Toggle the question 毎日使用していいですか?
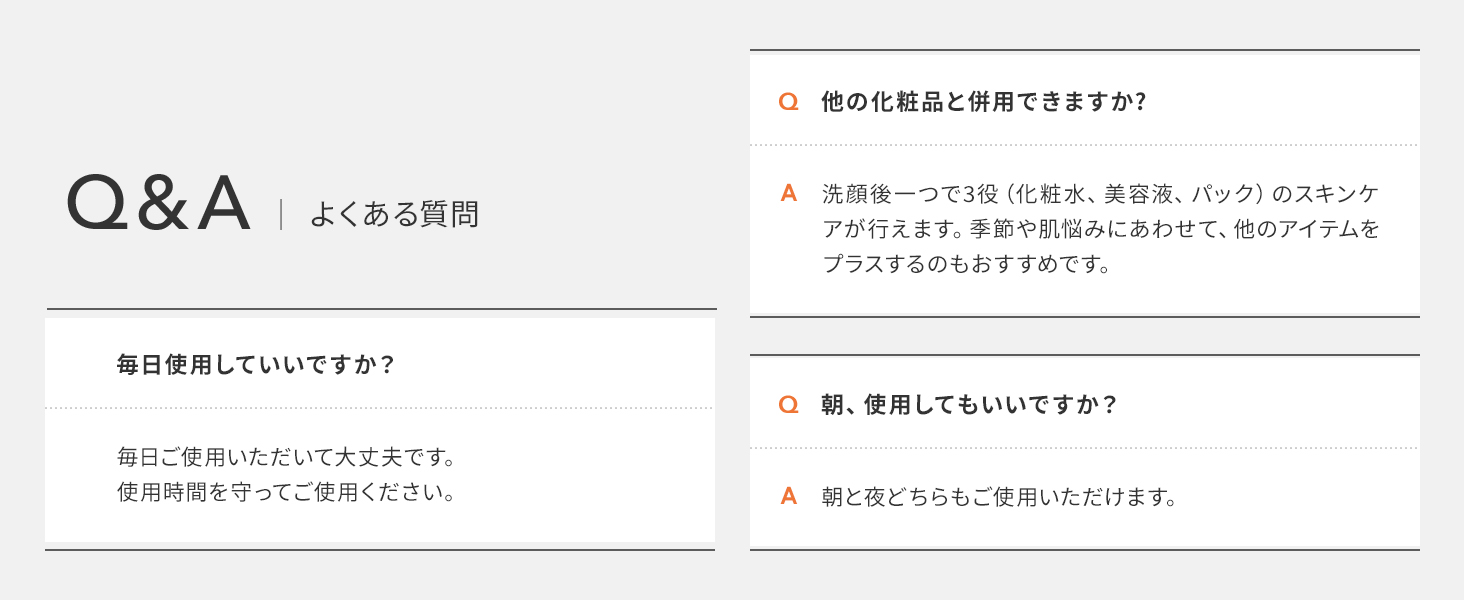The image size is (1464, 600). tap(256, 365)
